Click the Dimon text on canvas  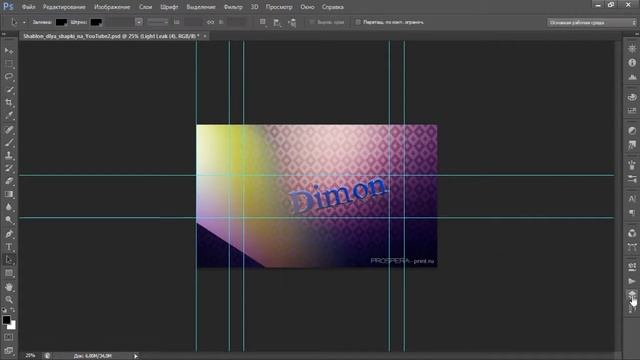[x=338, y=195]
